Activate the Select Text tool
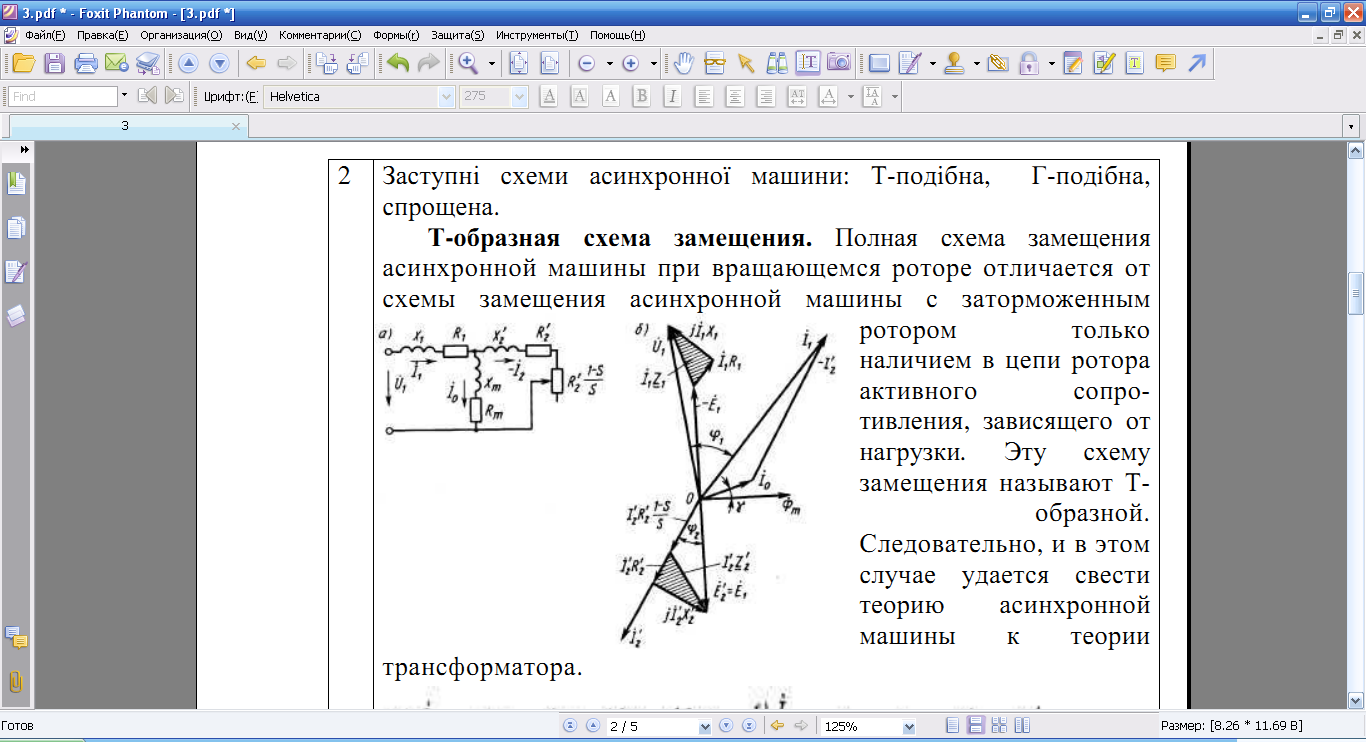 808,63
